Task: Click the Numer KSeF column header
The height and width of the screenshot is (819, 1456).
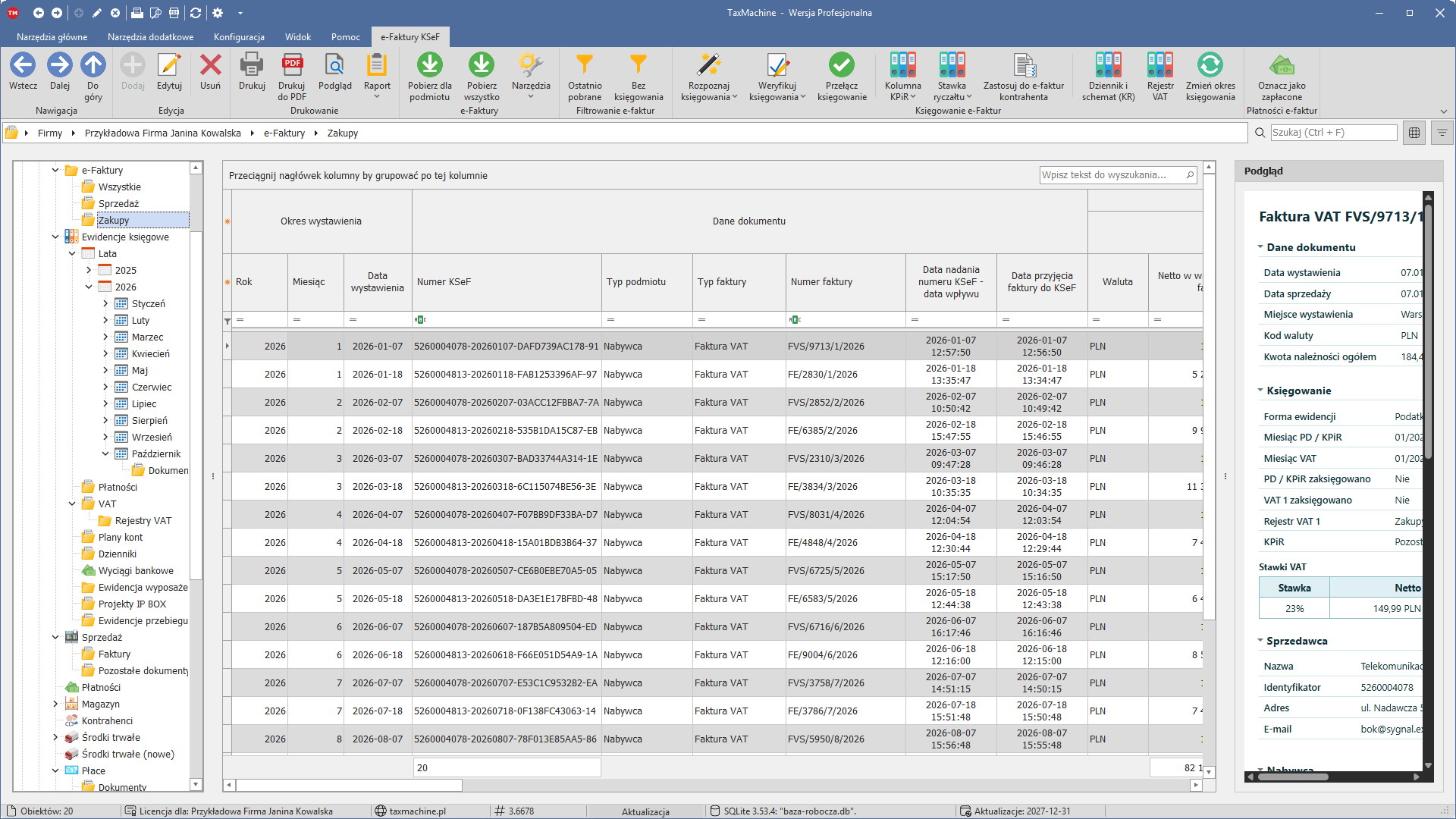Action: coord(507,281)
